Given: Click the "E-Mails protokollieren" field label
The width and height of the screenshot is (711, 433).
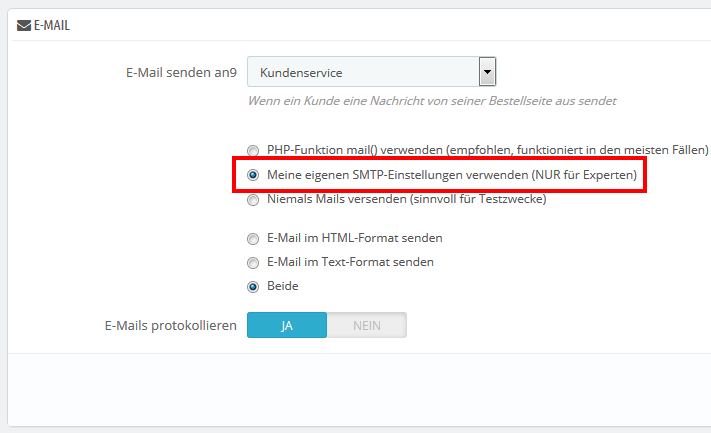Looking at the screenshot, I should click(170, 326).
